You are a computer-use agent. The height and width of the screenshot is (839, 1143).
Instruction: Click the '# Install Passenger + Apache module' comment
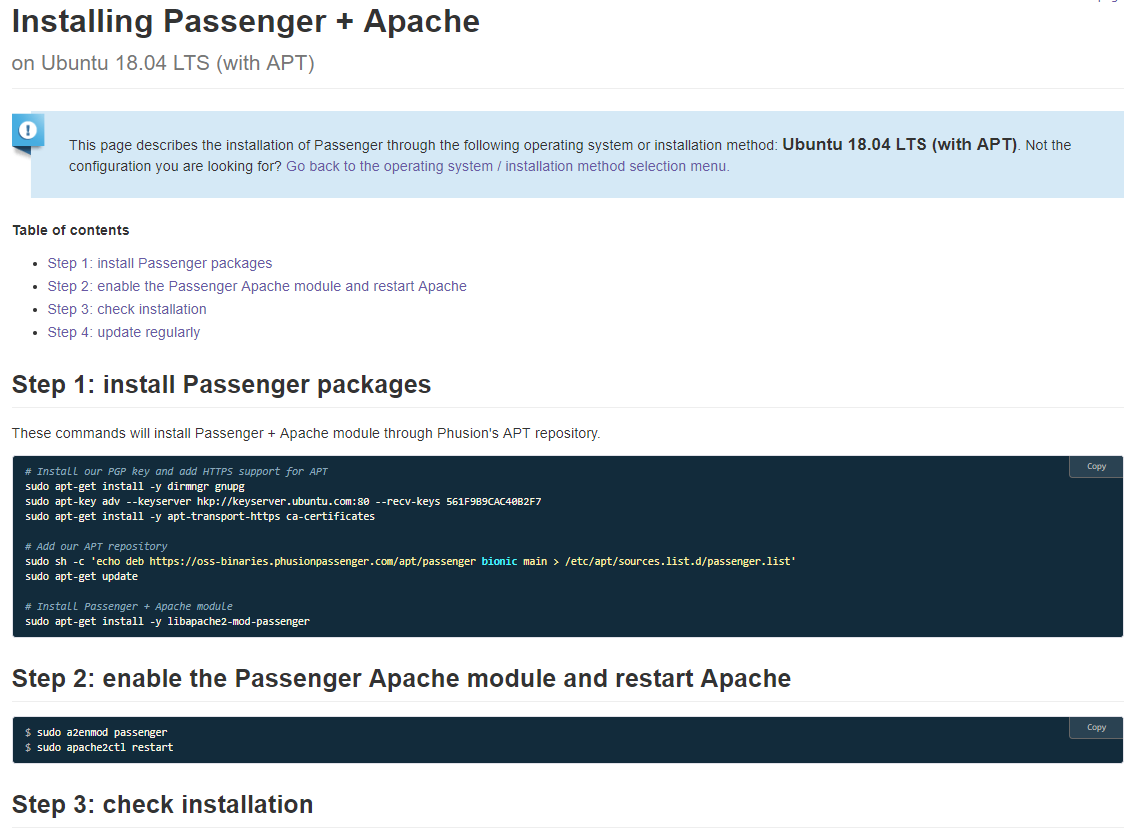coord(129,606)
